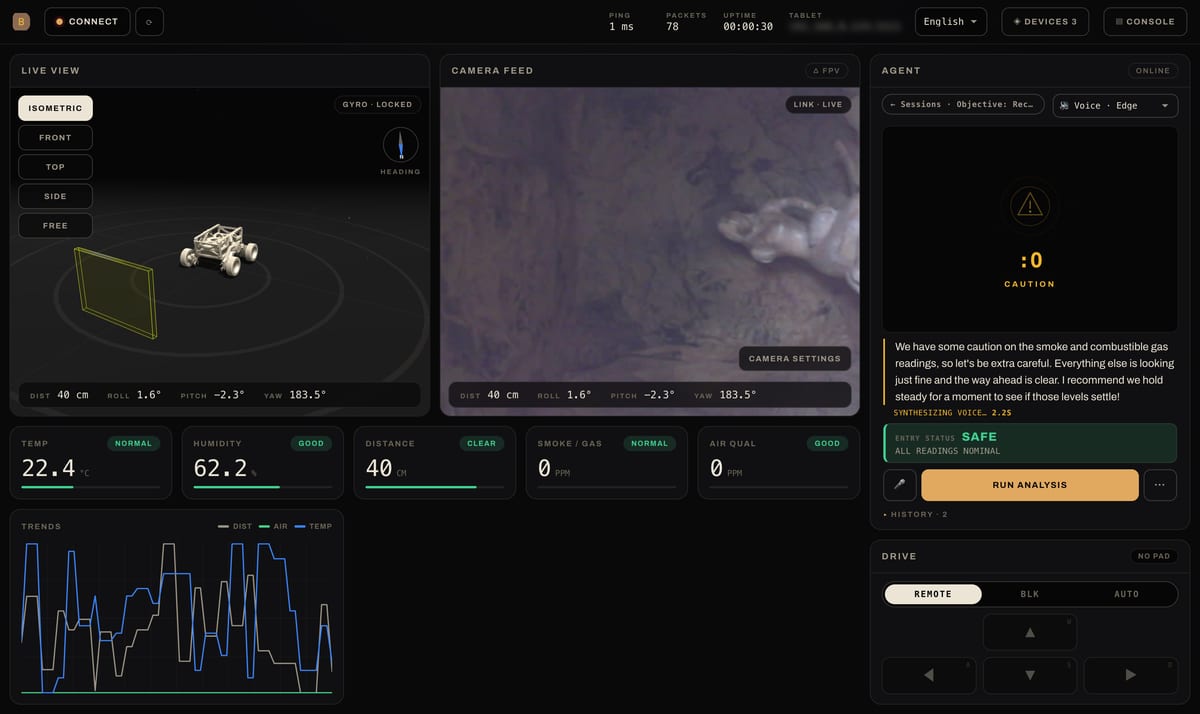This screenshot has height=714, width=1200.
Task: Select BLK drive mode
Action: pos(1030,594)
